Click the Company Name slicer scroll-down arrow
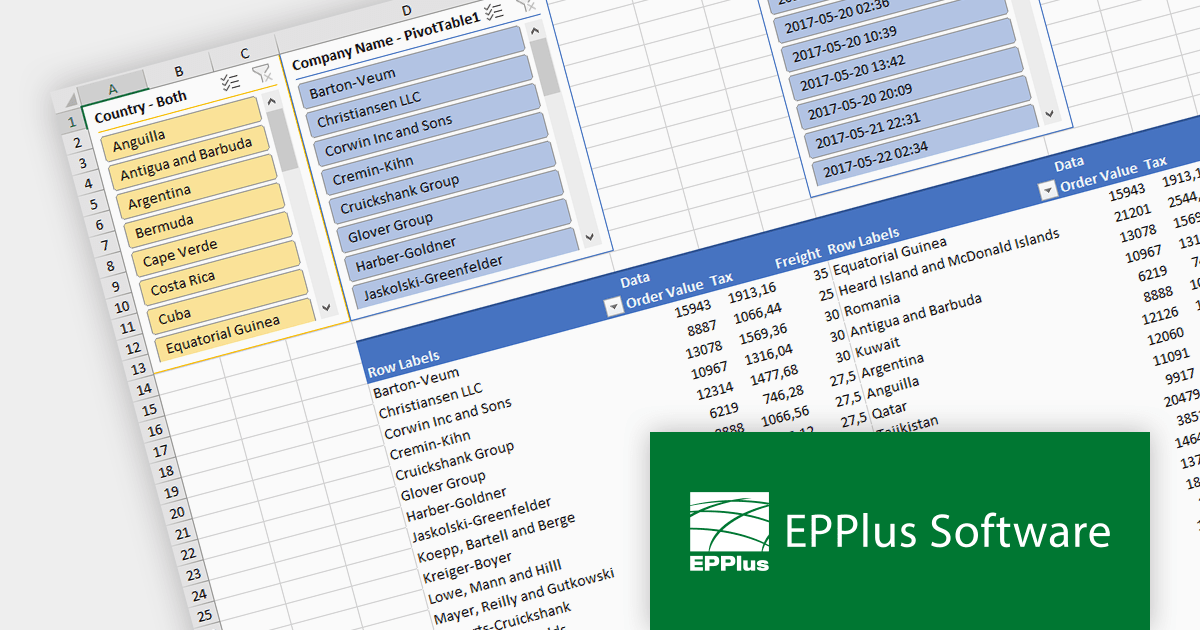The height and width of the screenshot is (630, 1200). 589,236
